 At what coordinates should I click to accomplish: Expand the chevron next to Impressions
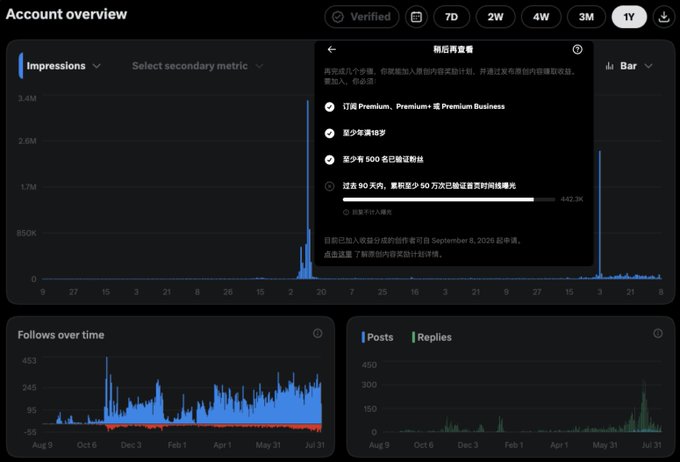(97, 66)
